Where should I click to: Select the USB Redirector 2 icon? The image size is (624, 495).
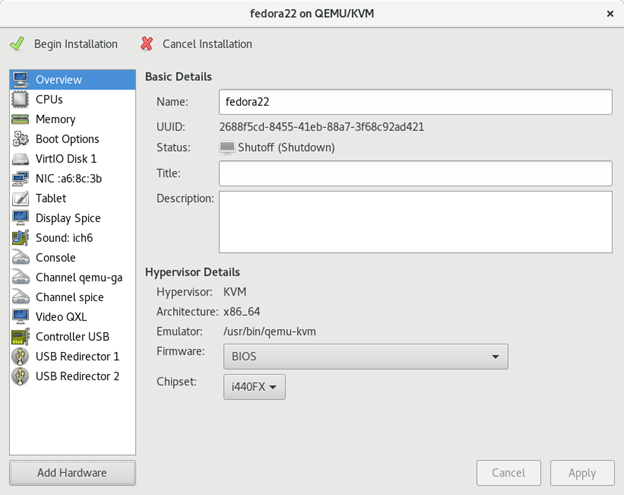(x=20, y=376)
